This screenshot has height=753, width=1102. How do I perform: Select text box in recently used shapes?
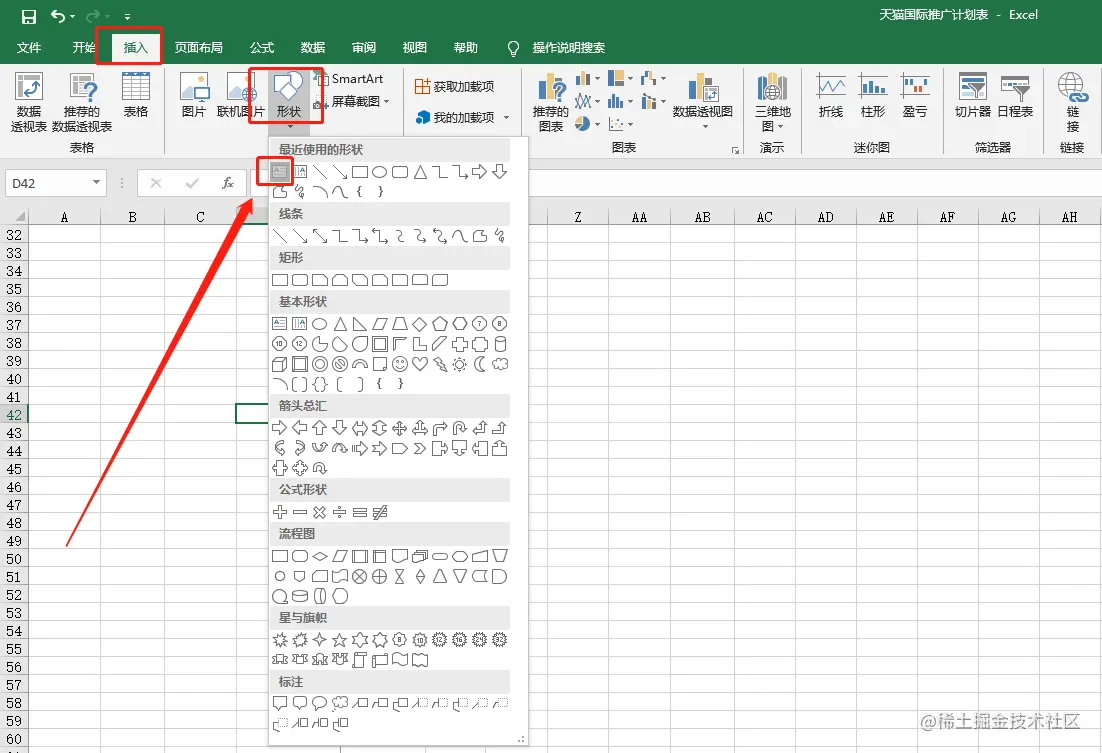(x=280, y=172)
